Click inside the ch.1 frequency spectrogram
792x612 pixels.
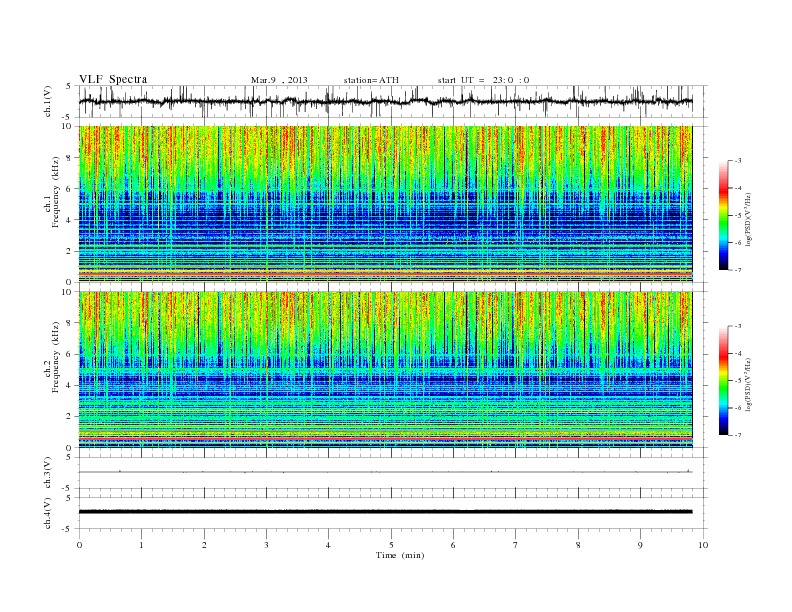[x=385, y=204]
